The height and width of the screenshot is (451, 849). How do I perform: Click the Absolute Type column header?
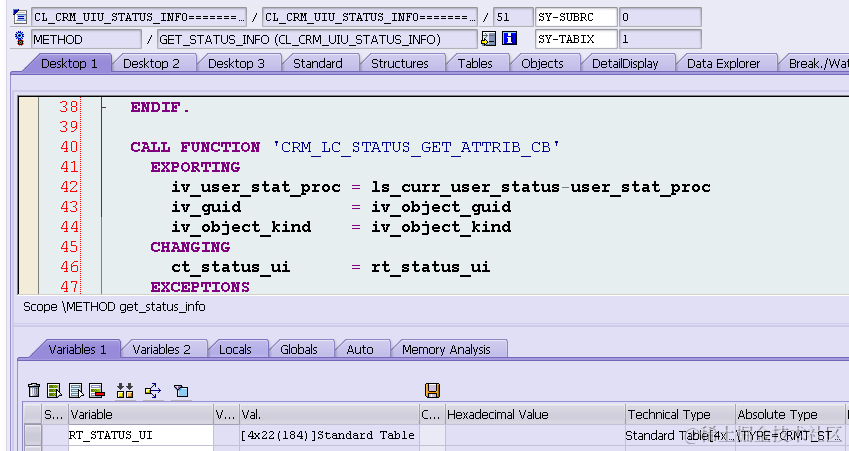pyautogui.click(x=789, y=415)
